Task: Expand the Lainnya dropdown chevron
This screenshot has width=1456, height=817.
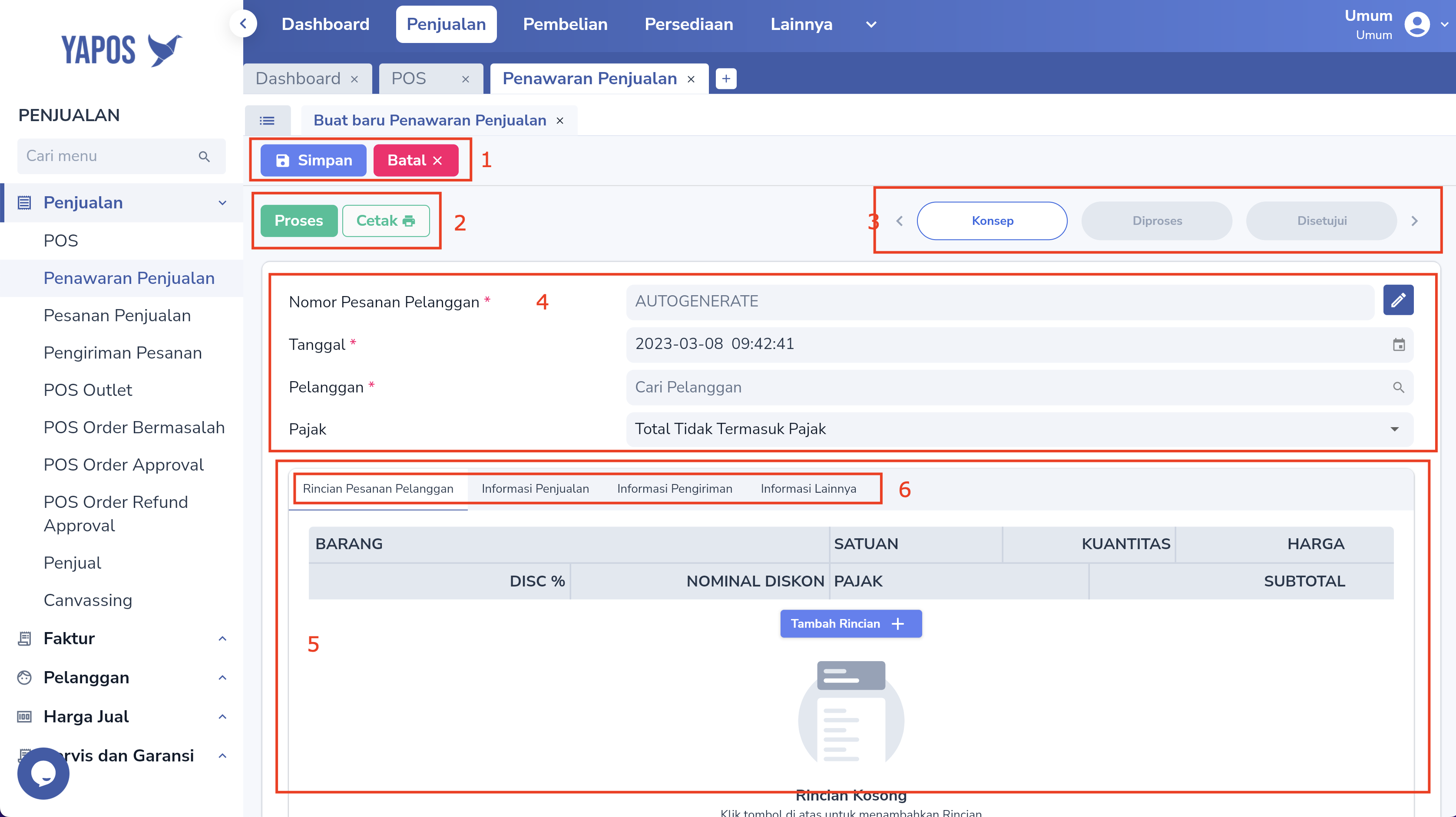Action: click(x=871, y=24)
